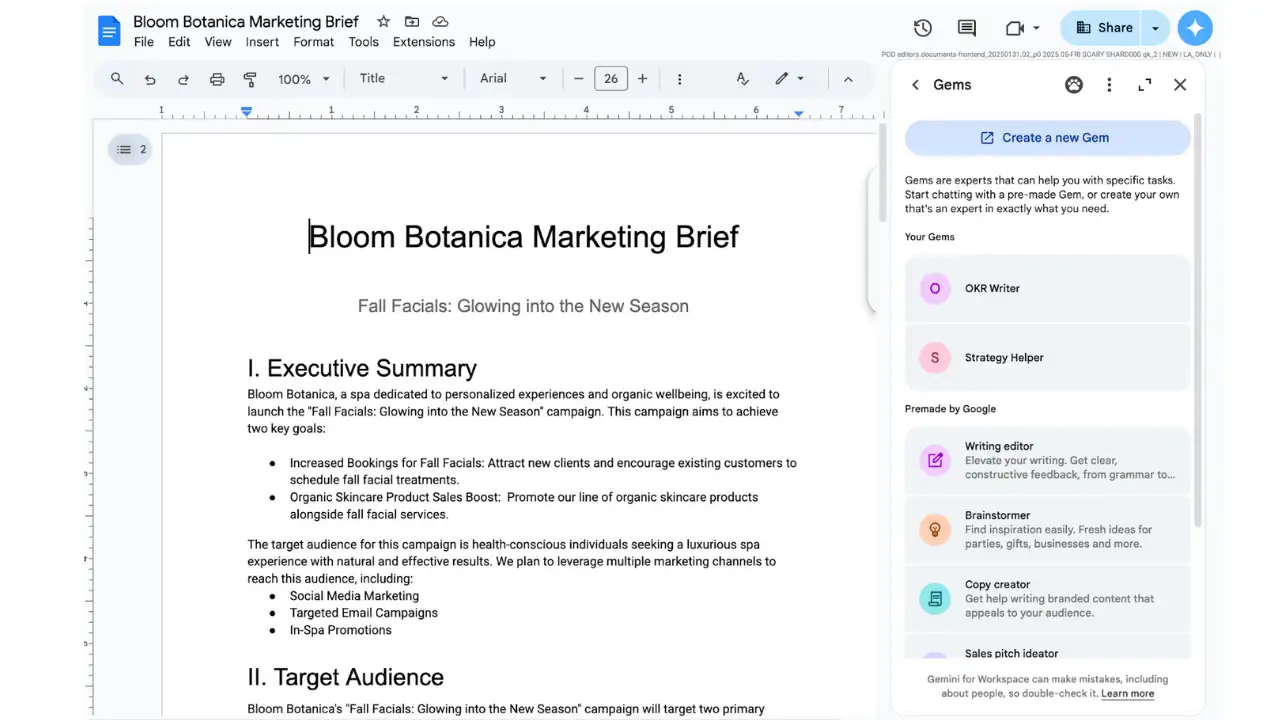Click the editing mode pencil icon

[x=781, y=79]
